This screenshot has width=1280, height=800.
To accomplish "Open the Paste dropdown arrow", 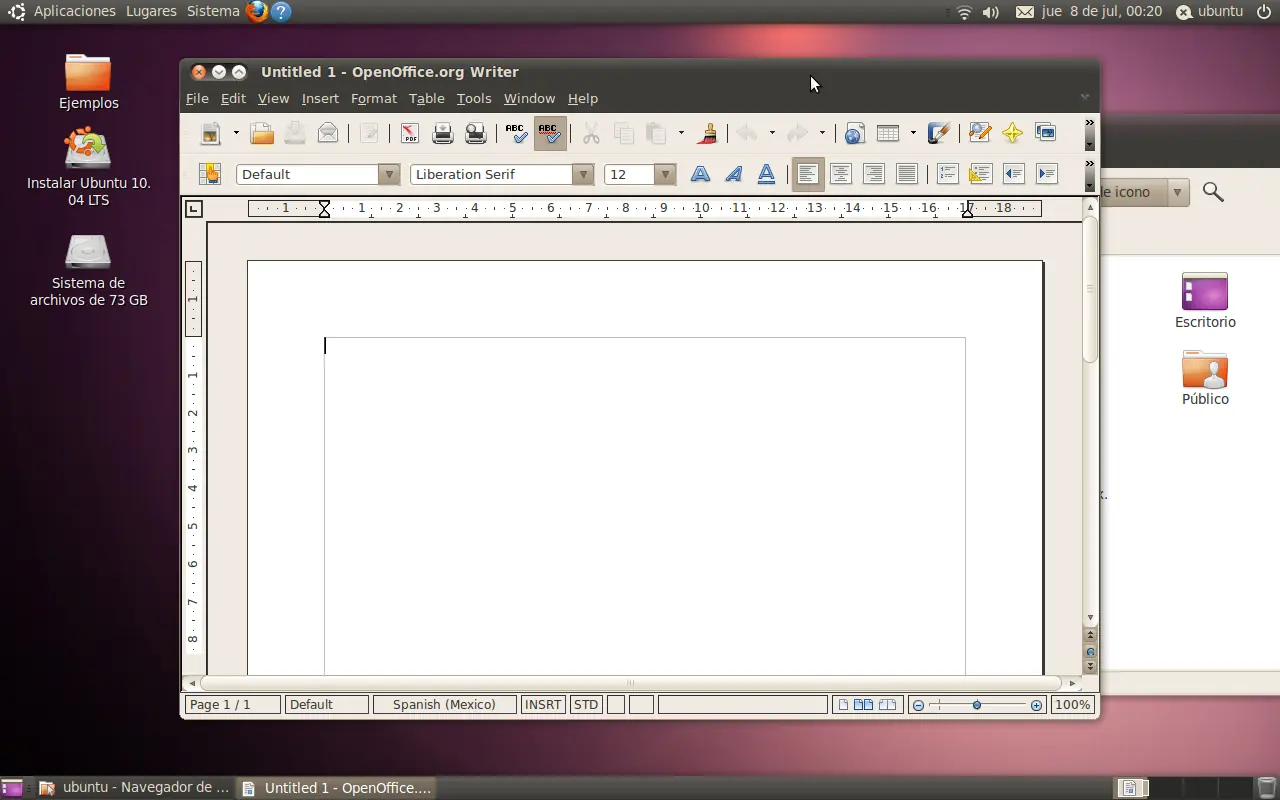I will [681, 133].
